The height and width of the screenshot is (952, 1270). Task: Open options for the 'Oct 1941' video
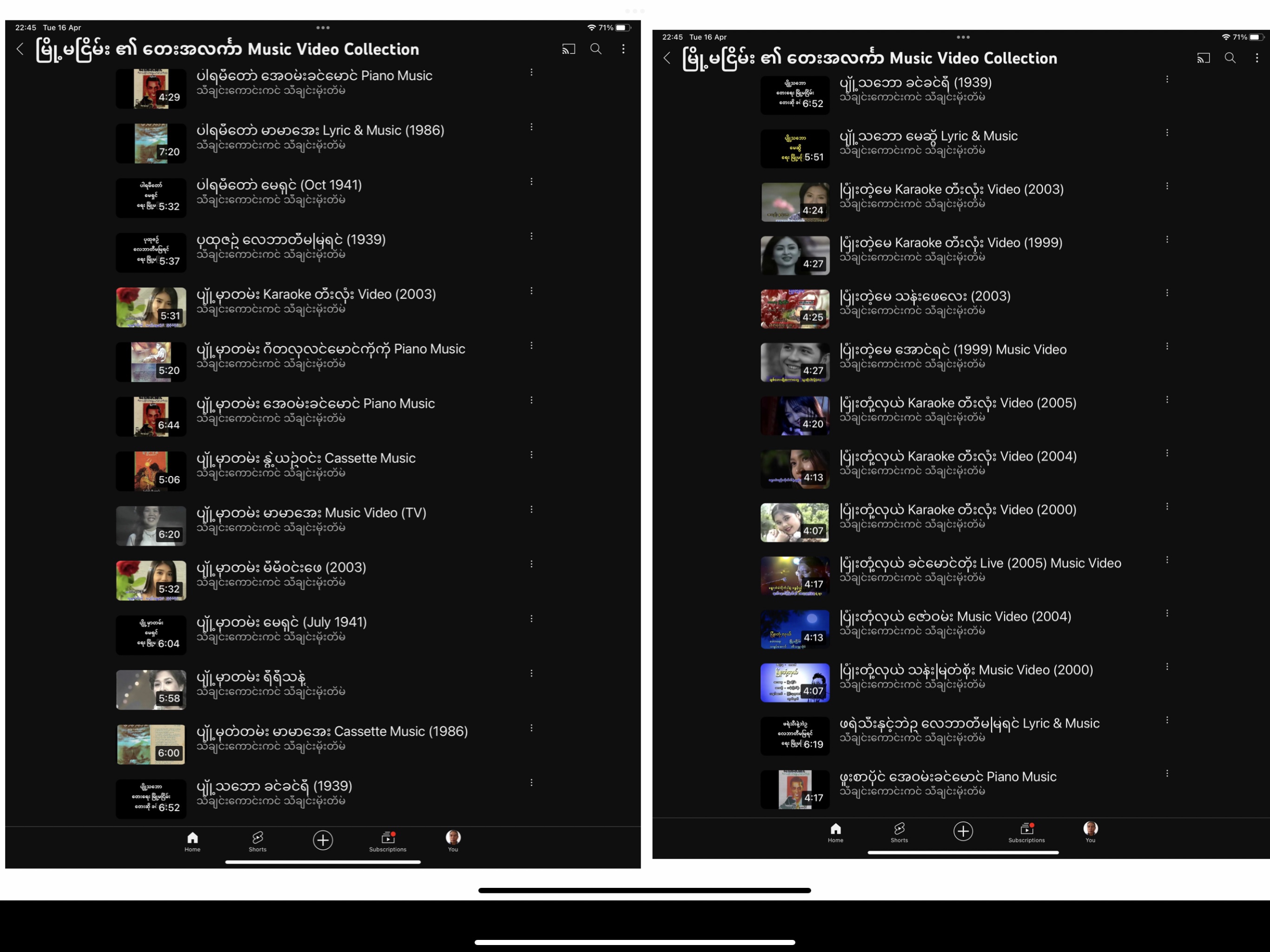click(531, 182)
